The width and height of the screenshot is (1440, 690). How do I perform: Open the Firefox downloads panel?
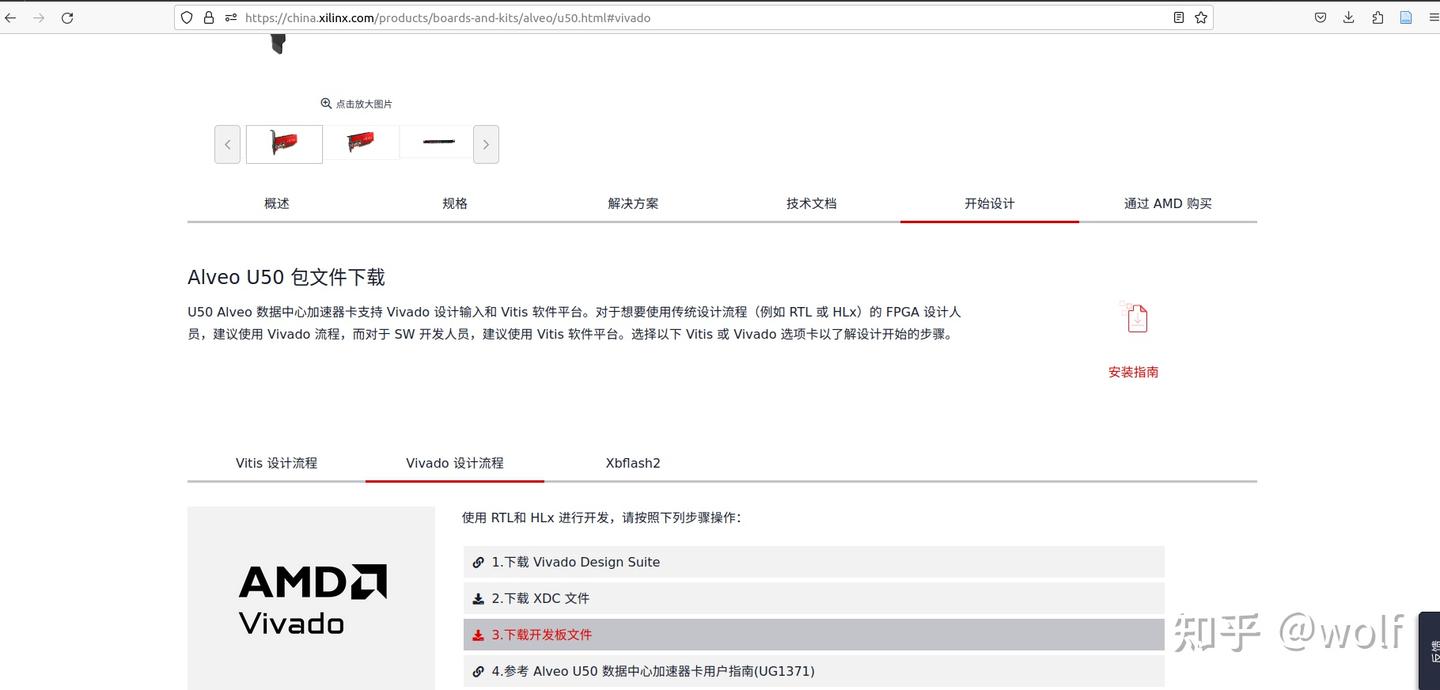coord(1349,17)
